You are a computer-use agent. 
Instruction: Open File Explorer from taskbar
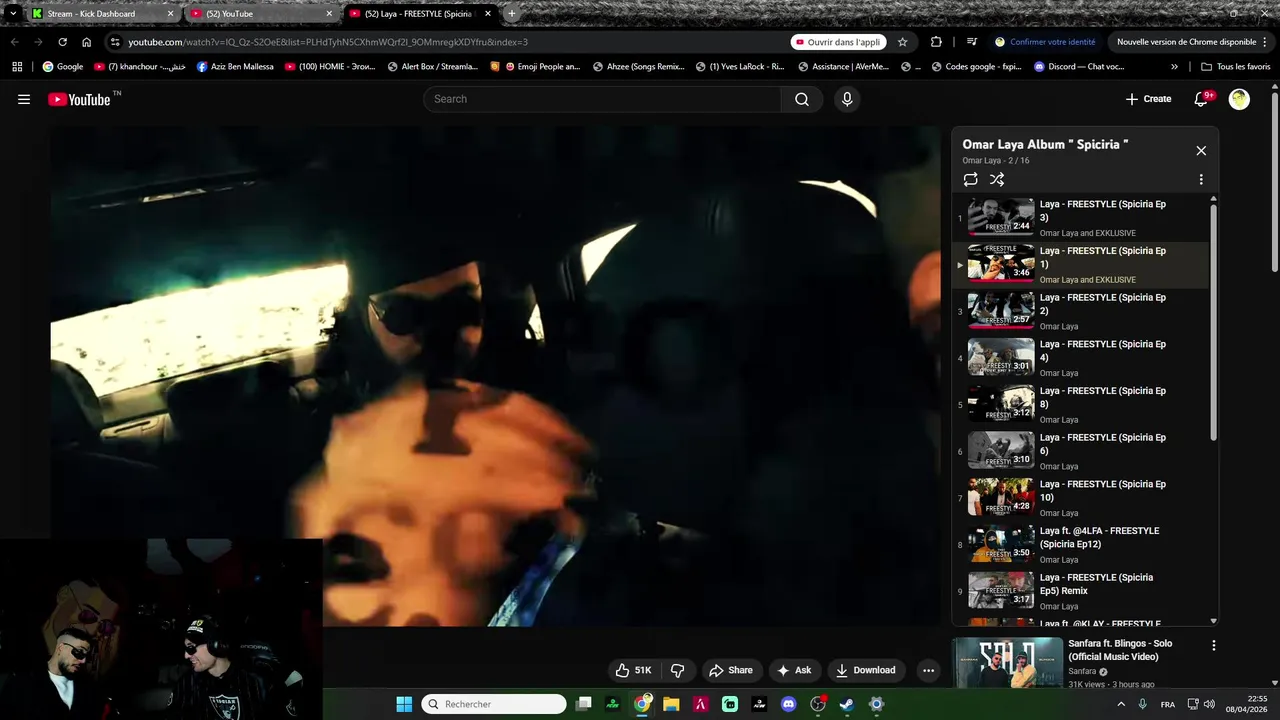click(x=671, y=704)
